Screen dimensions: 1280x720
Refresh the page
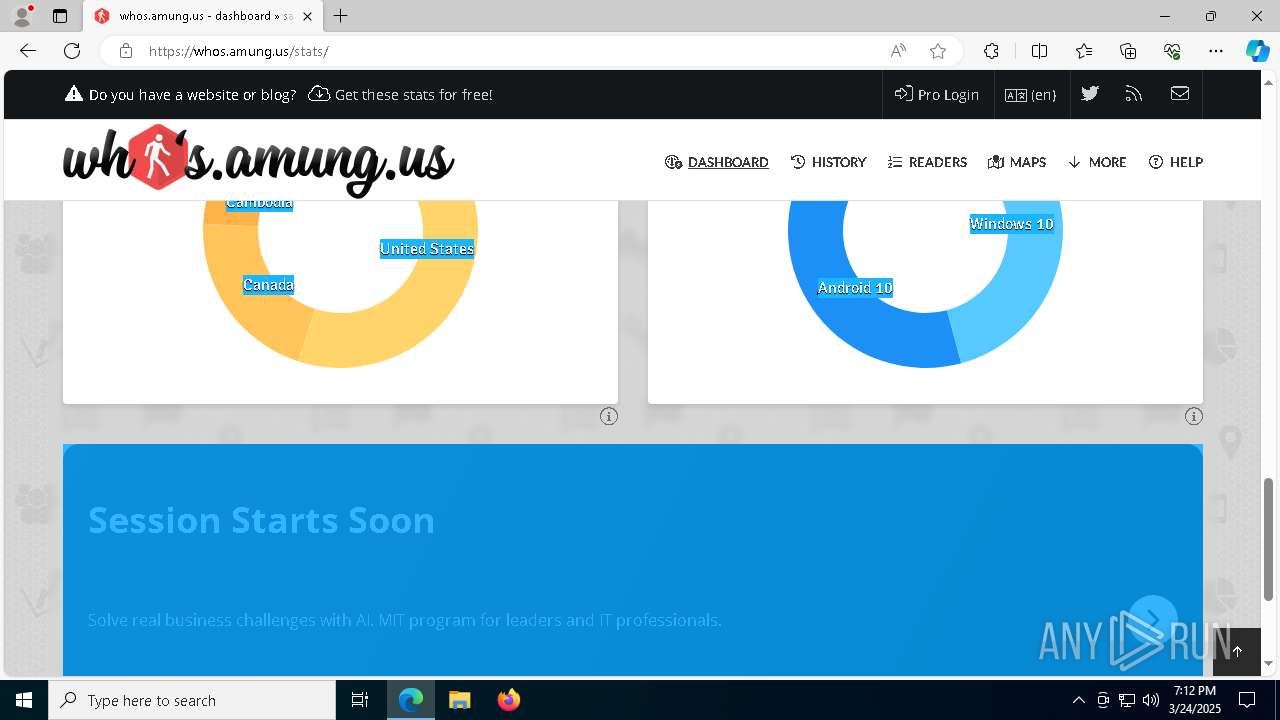[72, 51]
